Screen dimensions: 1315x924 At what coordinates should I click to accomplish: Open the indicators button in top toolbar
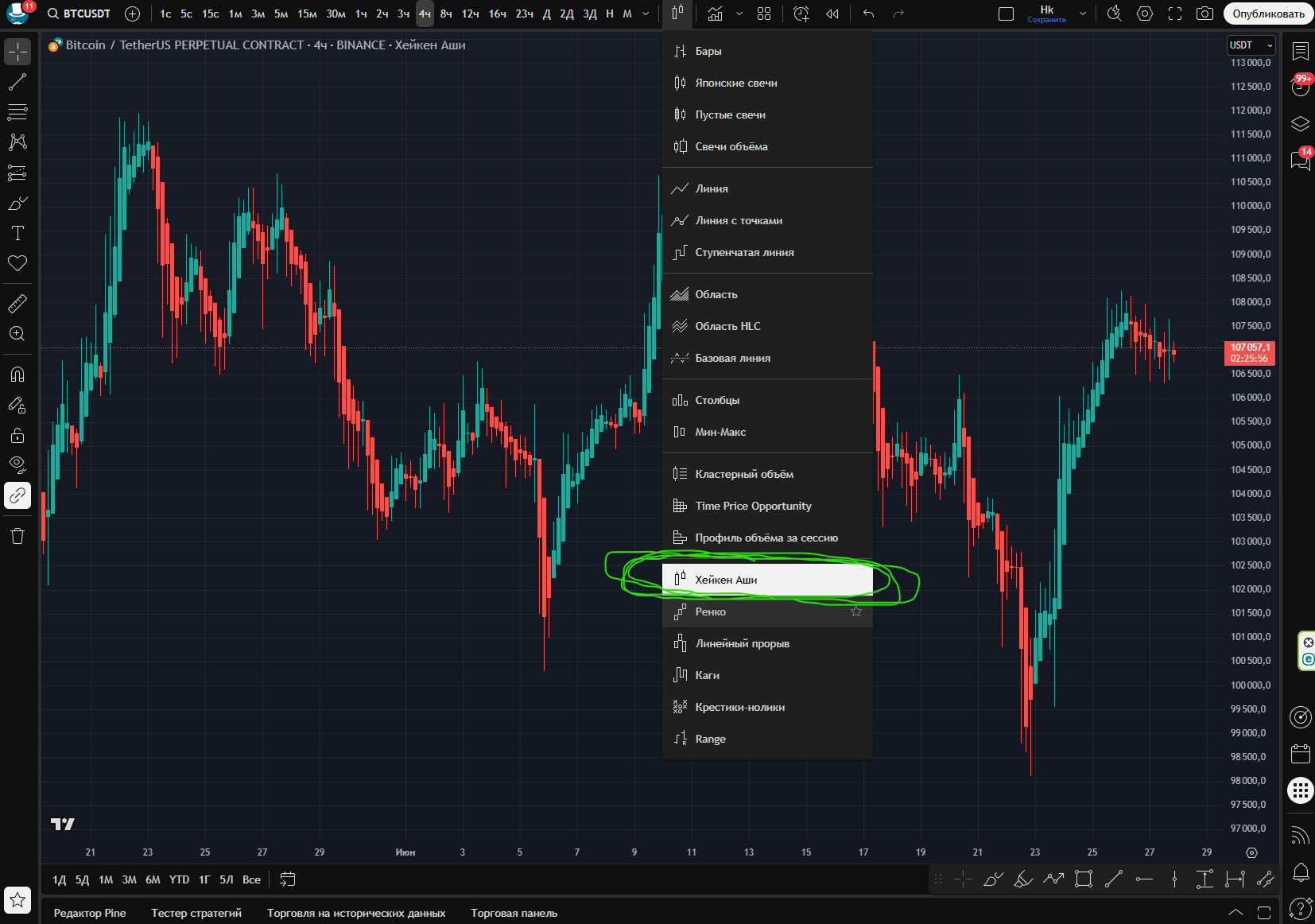pyautogui.click(x=715, y=14)
